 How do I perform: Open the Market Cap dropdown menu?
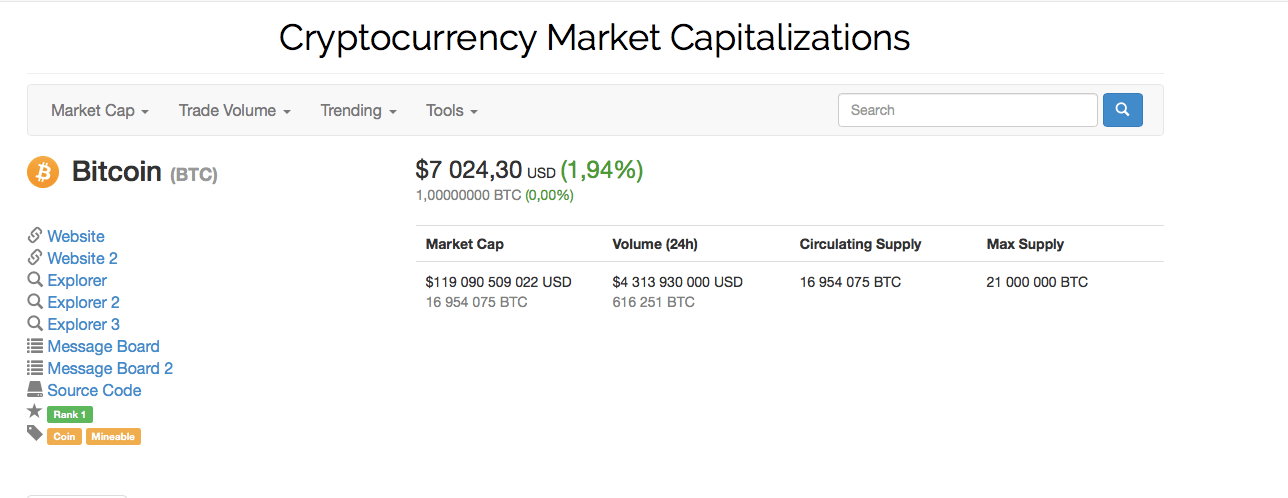coord(100,110)
